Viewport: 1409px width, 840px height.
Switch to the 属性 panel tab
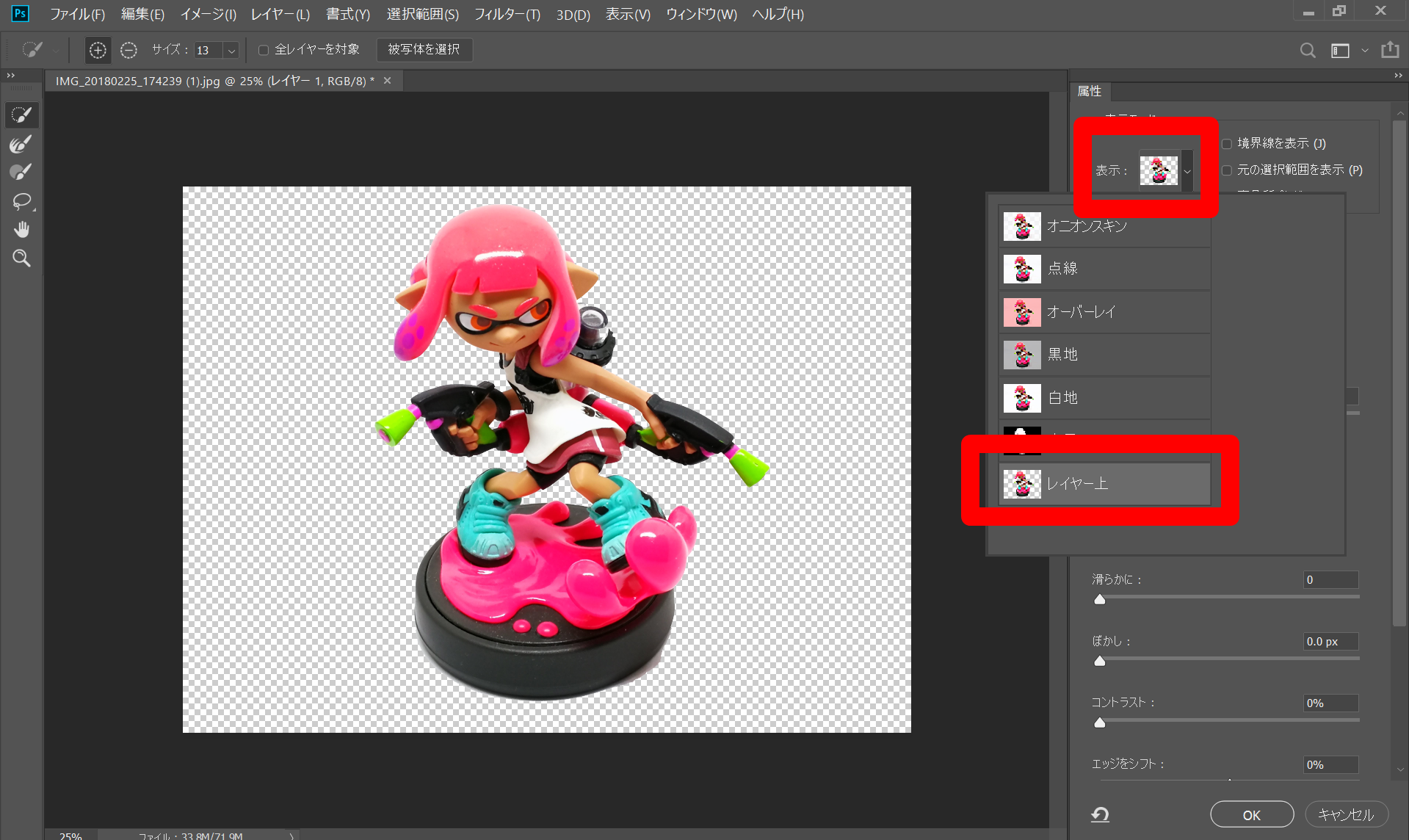pyautogui.click(x=1090, y=91)
